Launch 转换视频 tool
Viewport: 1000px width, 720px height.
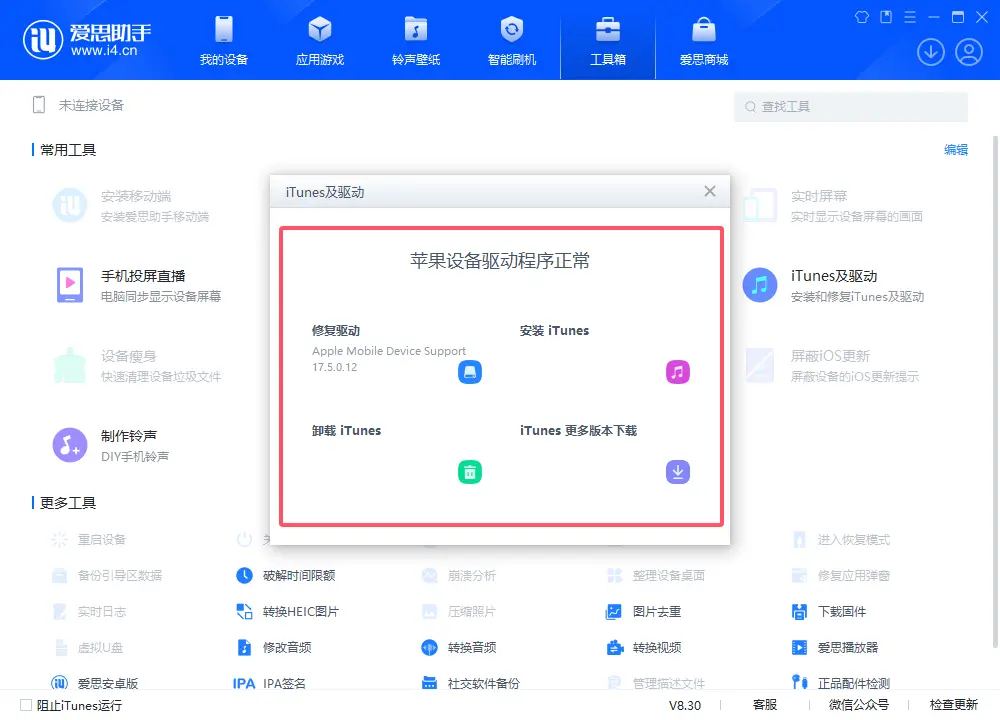pos(643,647)
